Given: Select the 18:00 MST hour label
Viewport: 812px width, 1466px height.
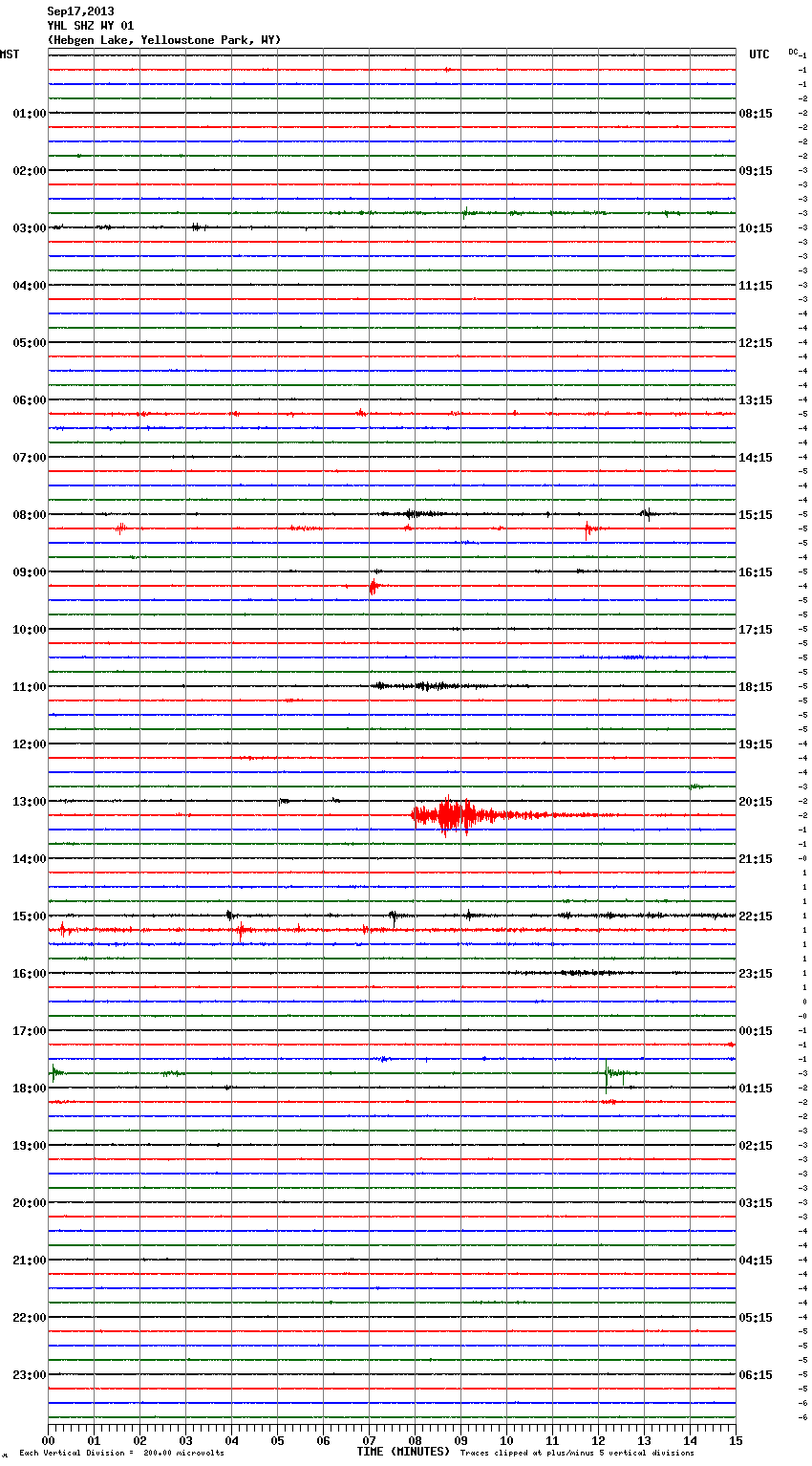Looking at the screenshot, I should tap(30, 1089).
